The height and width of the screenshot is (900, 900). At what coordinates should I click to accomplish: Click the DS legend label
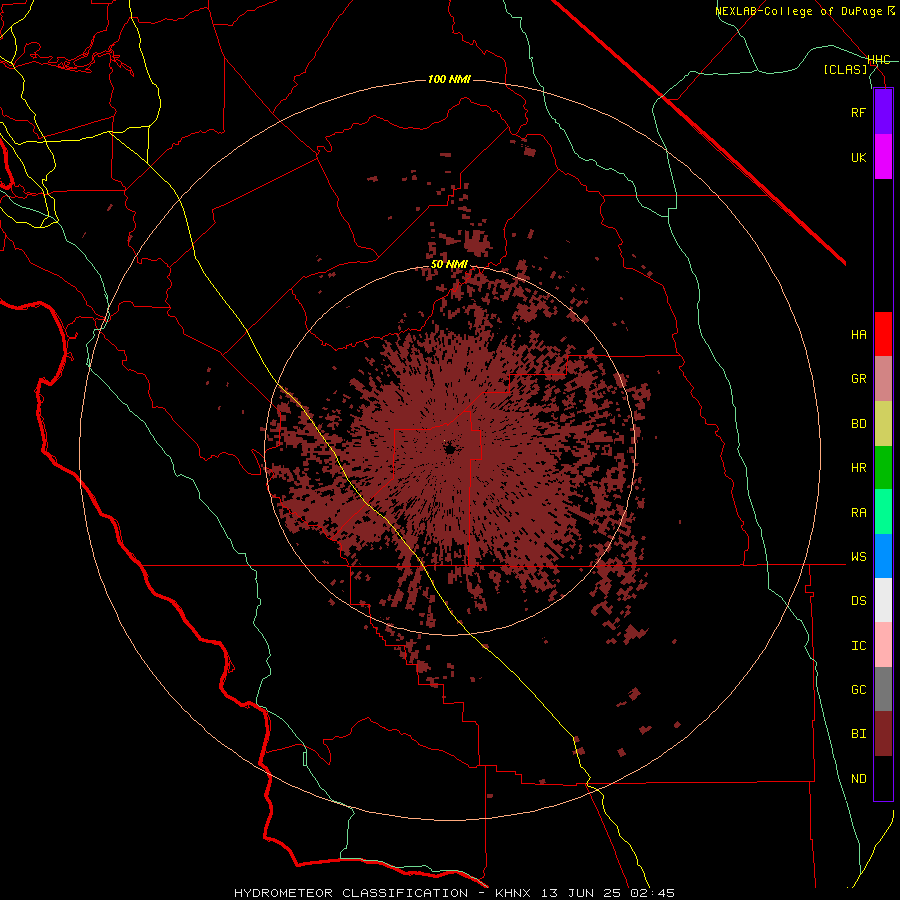click(x=858, y=601)
